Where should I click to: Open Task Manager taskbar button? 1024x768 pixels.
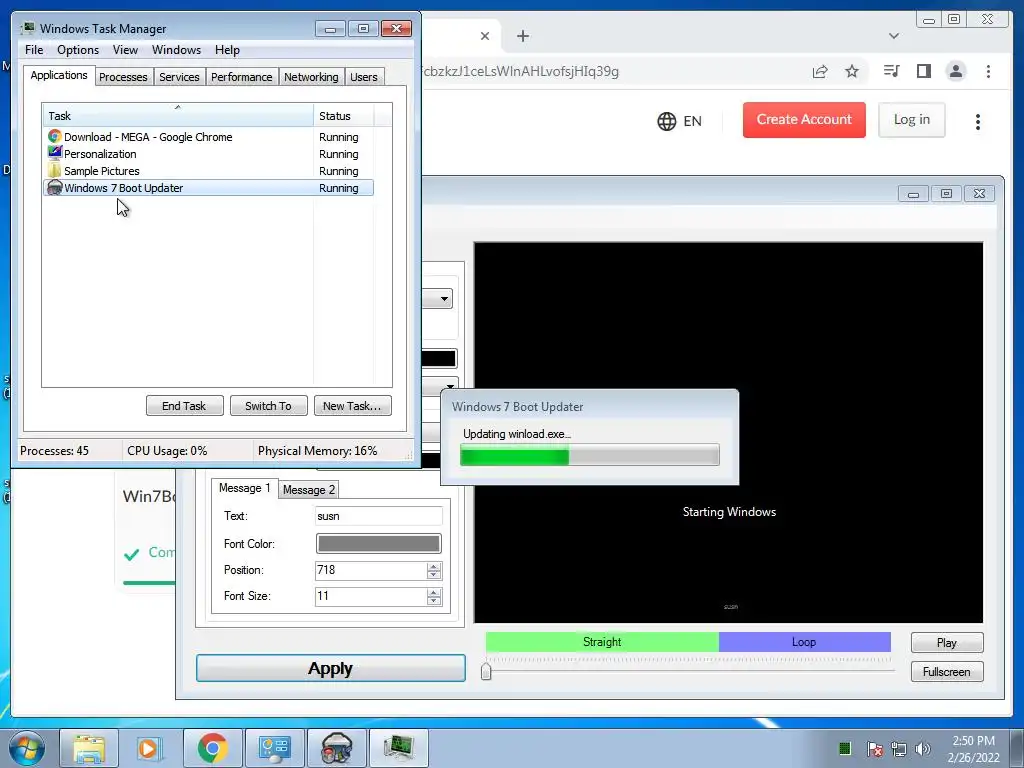point(398,748)
